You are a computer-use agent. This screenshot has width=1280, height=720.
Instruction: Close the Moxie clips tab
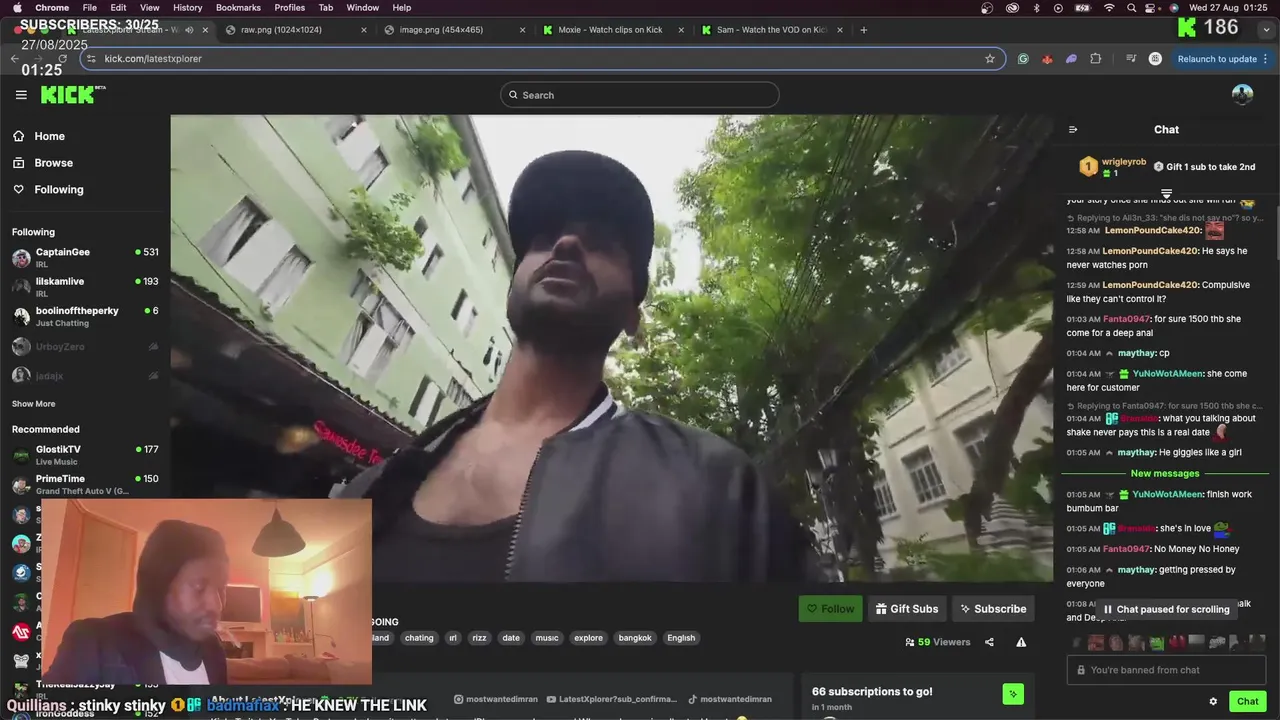click(x=681, y=30)
